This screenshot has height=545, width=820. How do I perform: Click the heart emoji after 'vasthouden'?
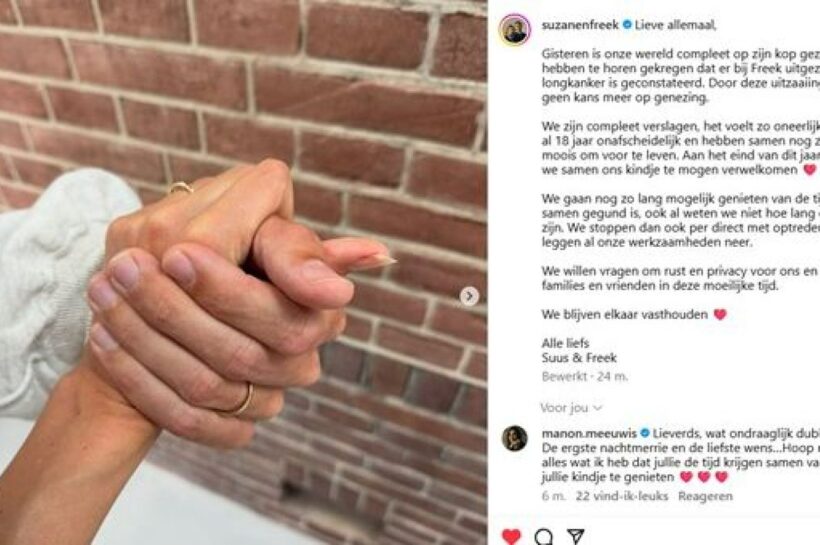coord(720,314)
